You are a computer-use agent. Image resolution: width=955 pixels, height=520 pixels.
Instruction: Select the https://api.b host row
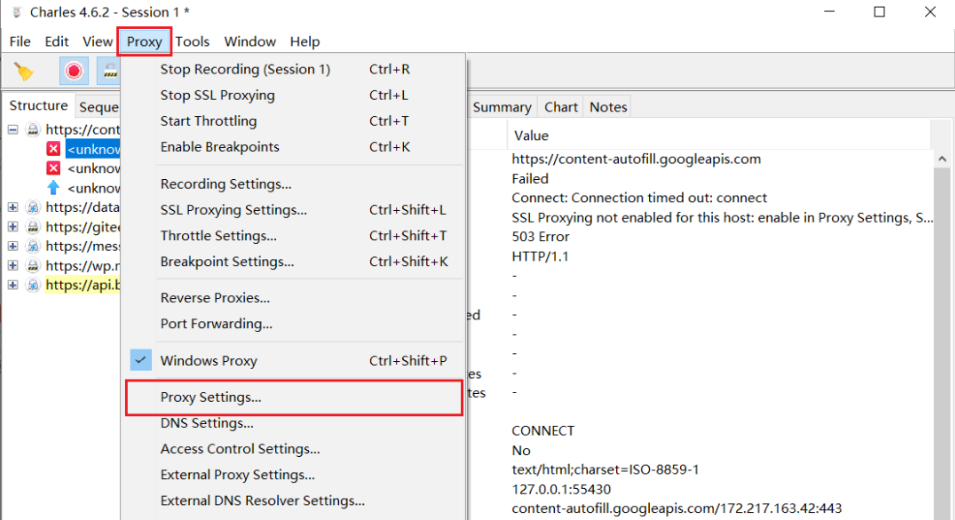(83, 285)
